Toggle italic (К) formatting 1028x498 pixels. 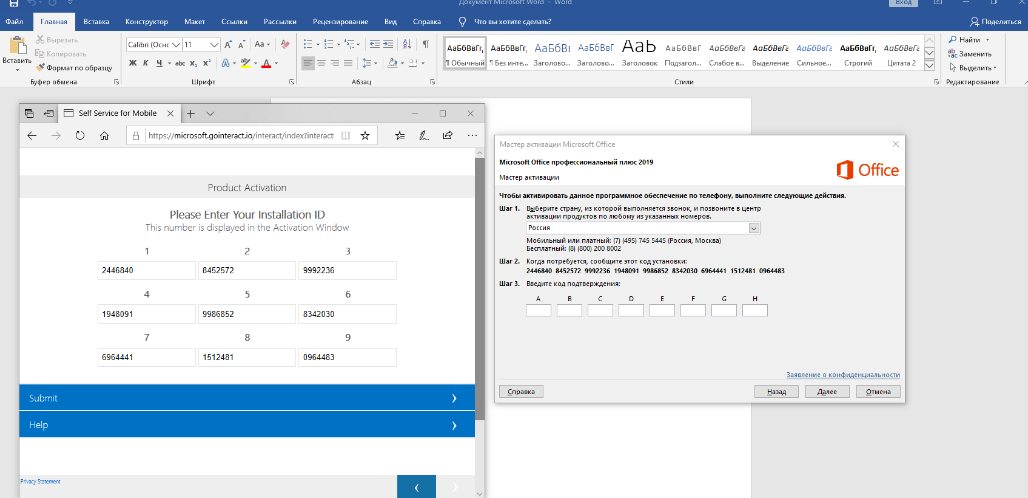146,64
